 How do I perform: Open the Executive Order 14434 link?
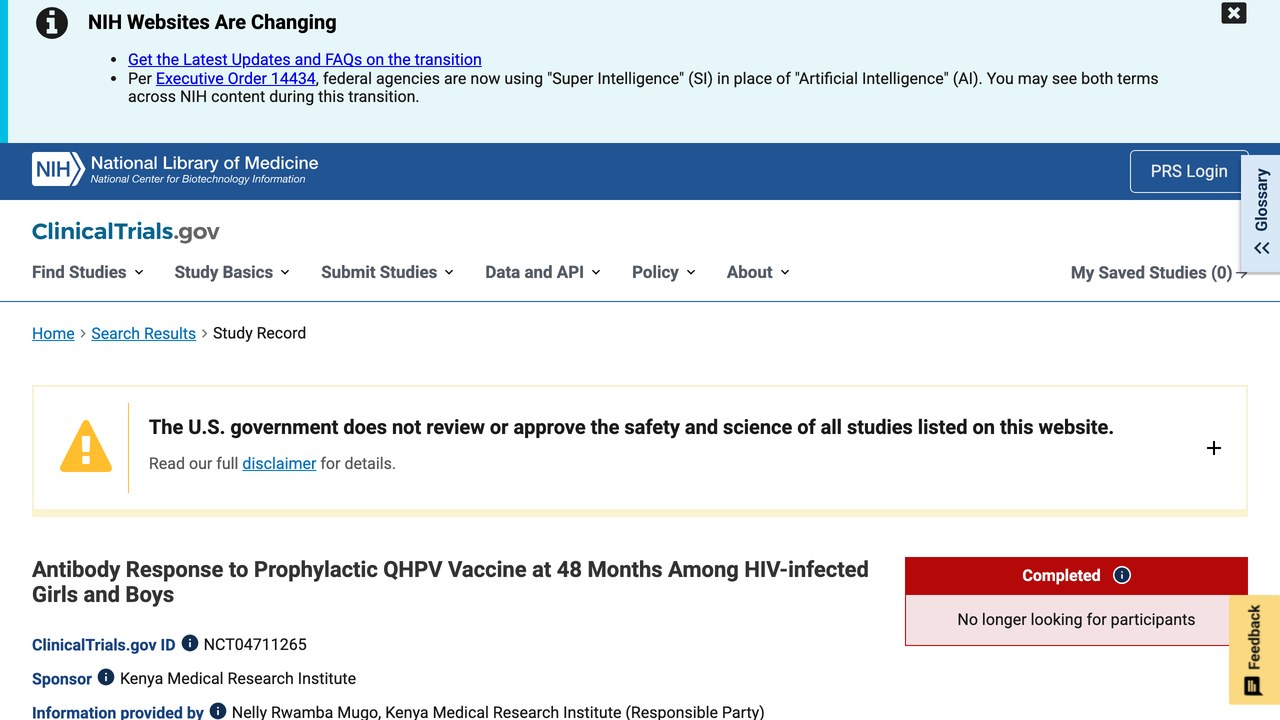236,78
